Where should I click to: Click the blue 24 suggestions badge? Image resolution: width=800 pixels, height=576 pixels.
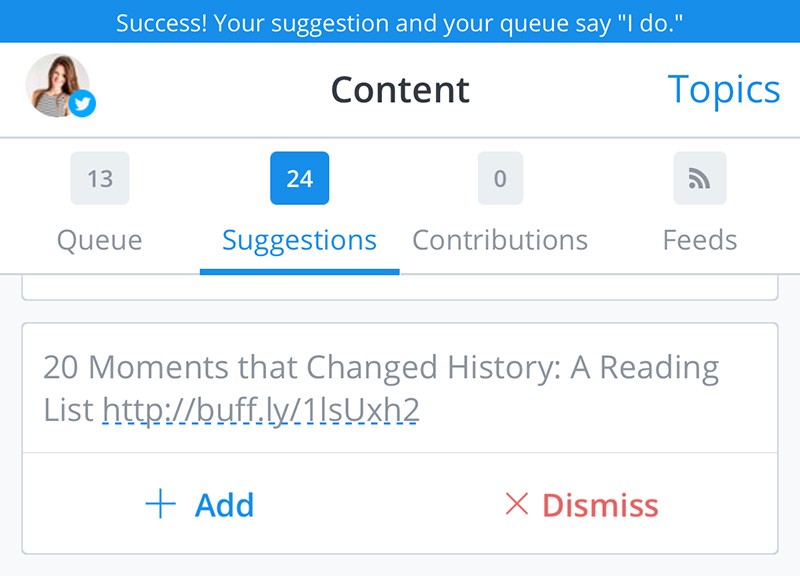[299, 178]
